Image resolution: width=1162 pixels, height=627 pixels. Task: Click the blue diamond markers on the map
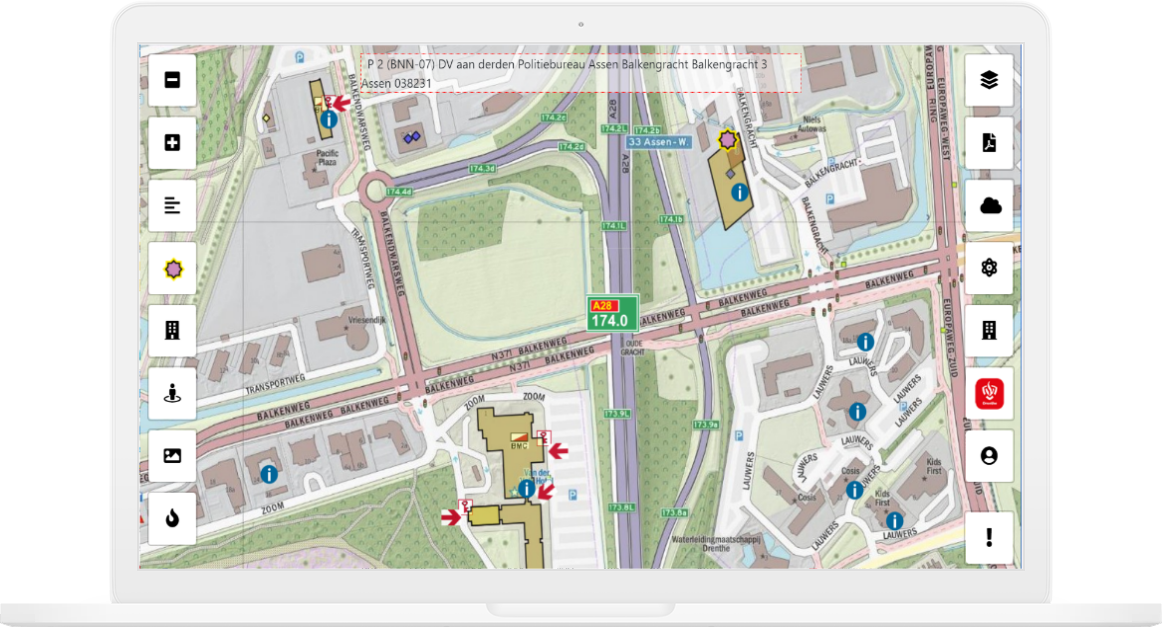[411, 137]
